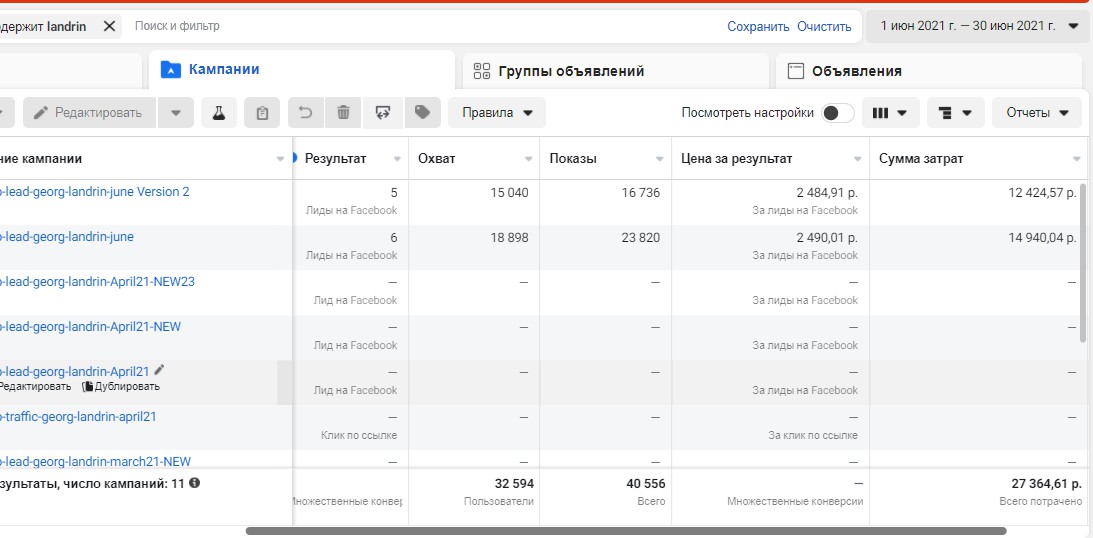Click the undo arrow icon
Viewport: 1093px width, 538px height.
306,113
